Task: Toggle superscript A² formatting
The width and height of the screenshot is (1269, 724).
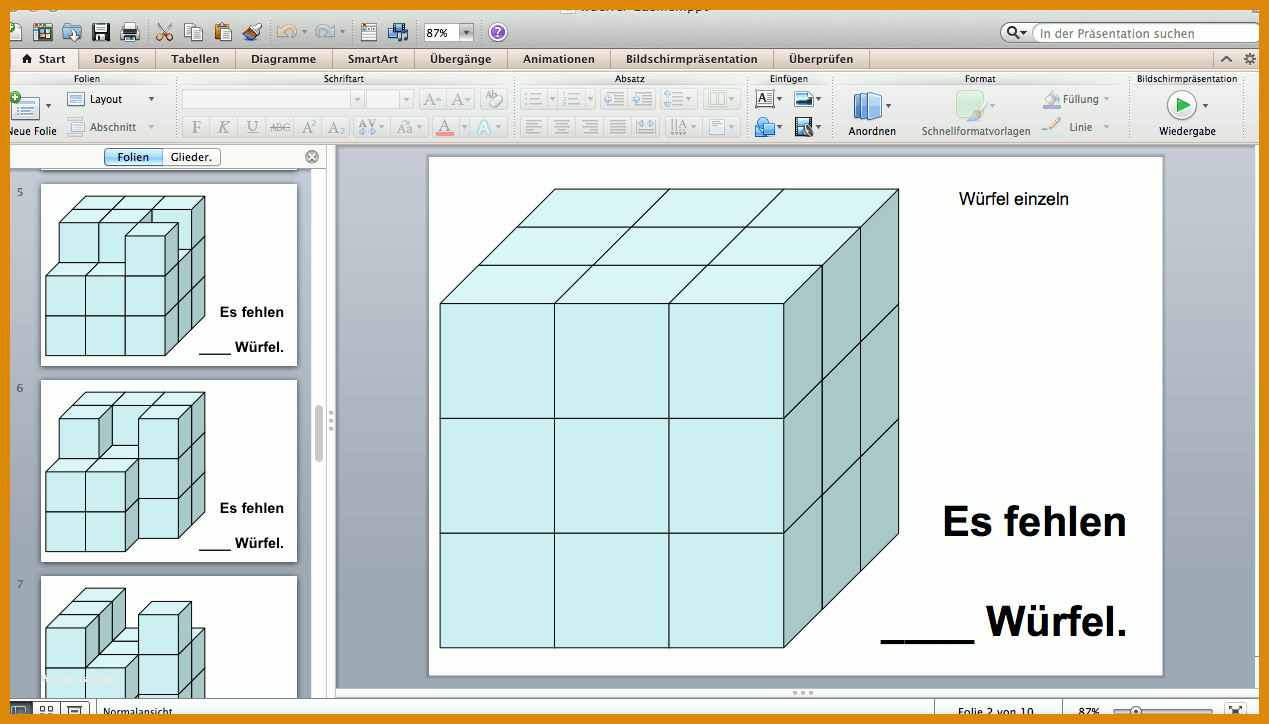Action: (x=309, y=127)
